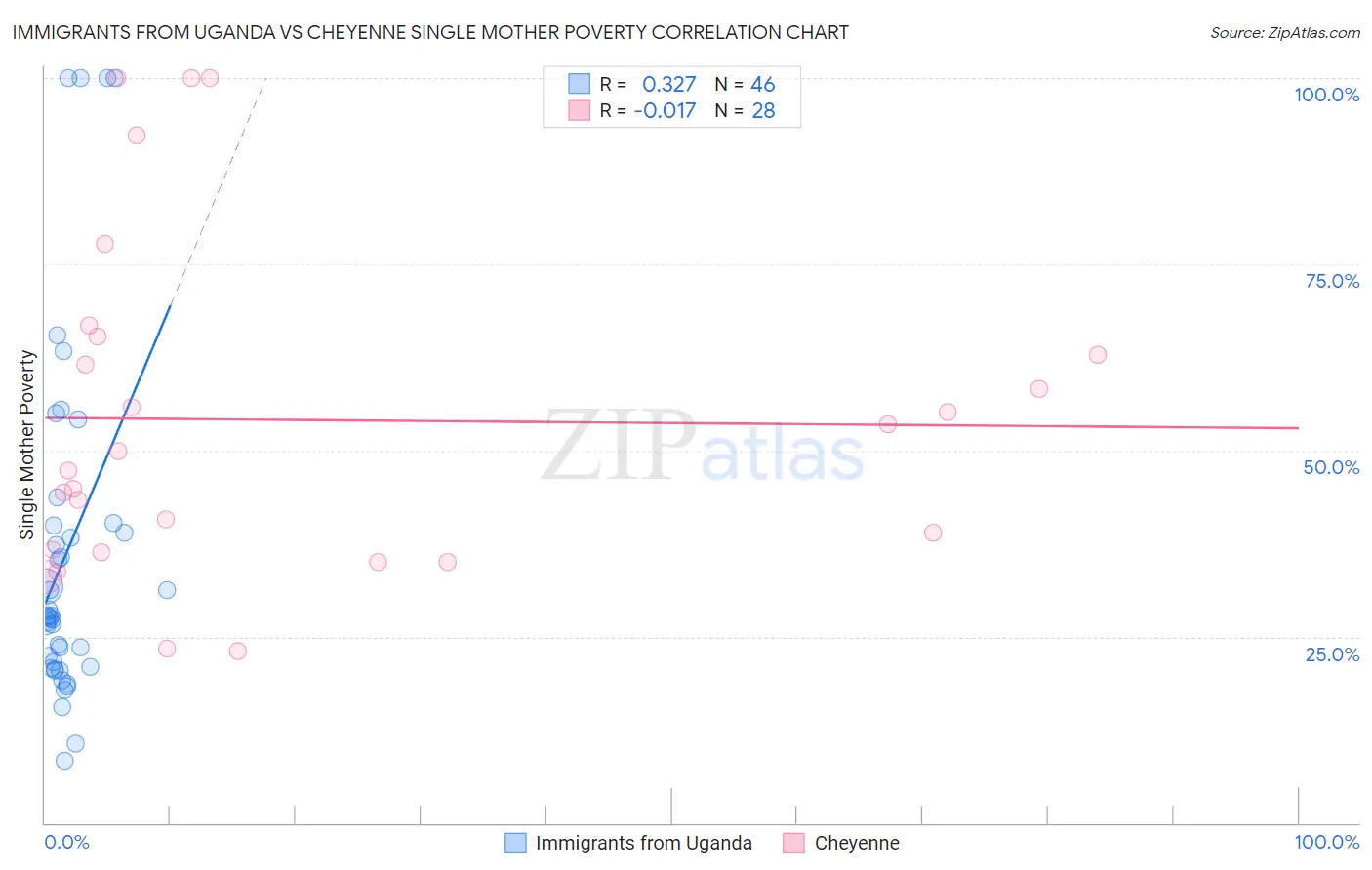1372x870 pixels.
Task: Click the 100.0% x-axis label at bottom right
Action: click(1326, 843)
